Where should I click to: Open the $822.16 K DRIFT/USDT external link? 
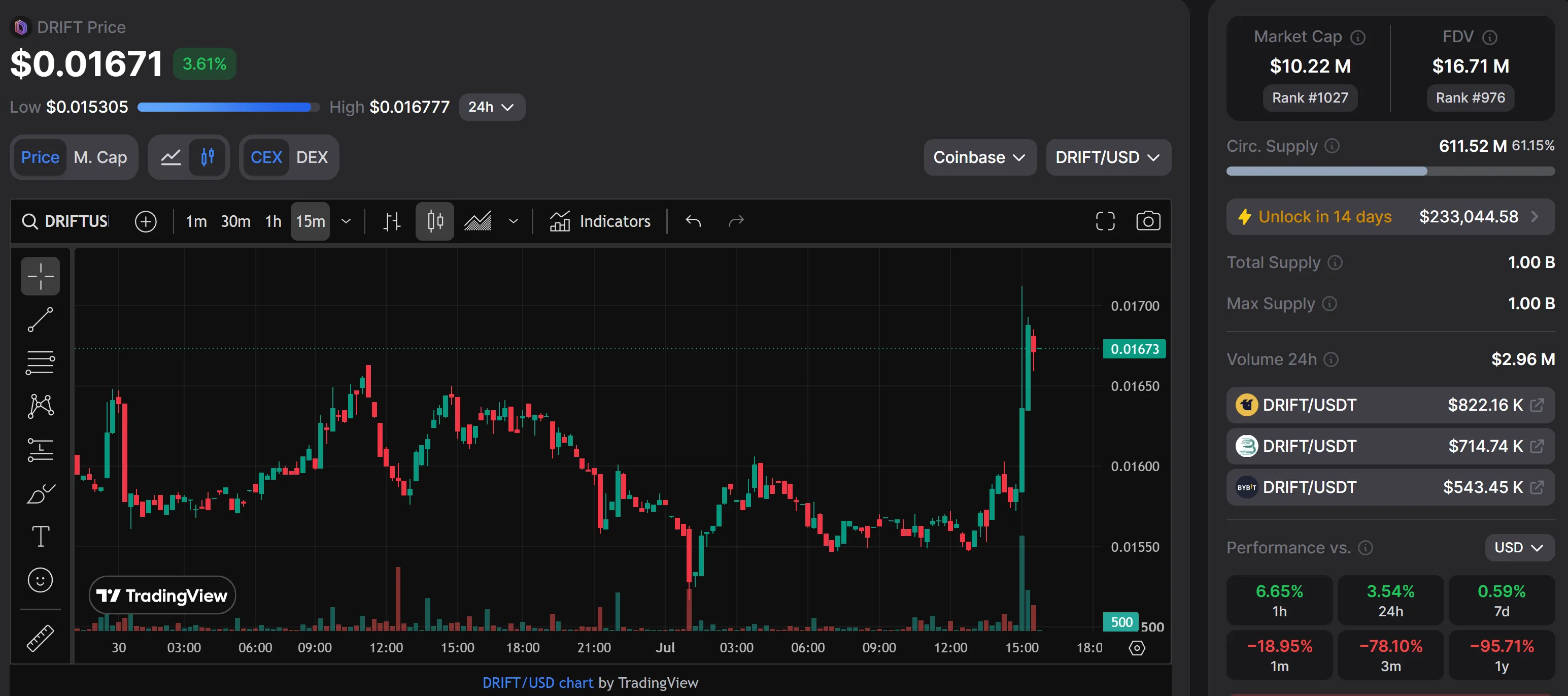click(1537, 405)
